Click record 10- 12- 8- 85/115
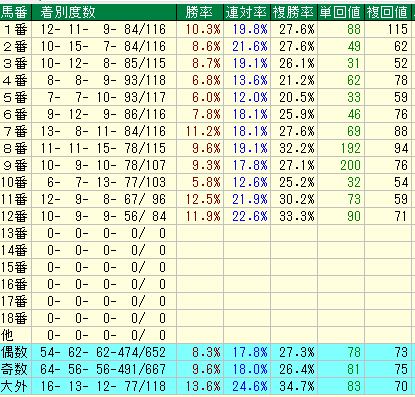This screenshot has height=397, width=415. click(103, 64)
